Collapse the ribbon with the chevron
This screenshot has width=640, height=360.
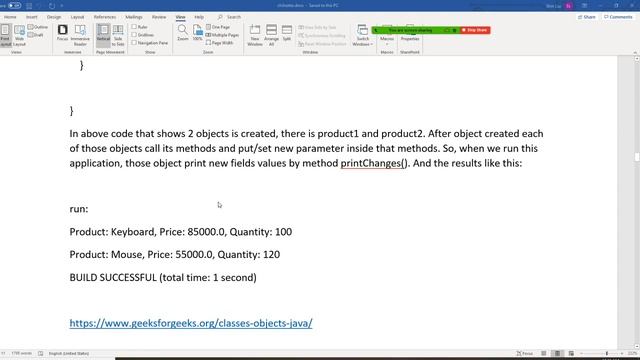(x=635, y=53)
